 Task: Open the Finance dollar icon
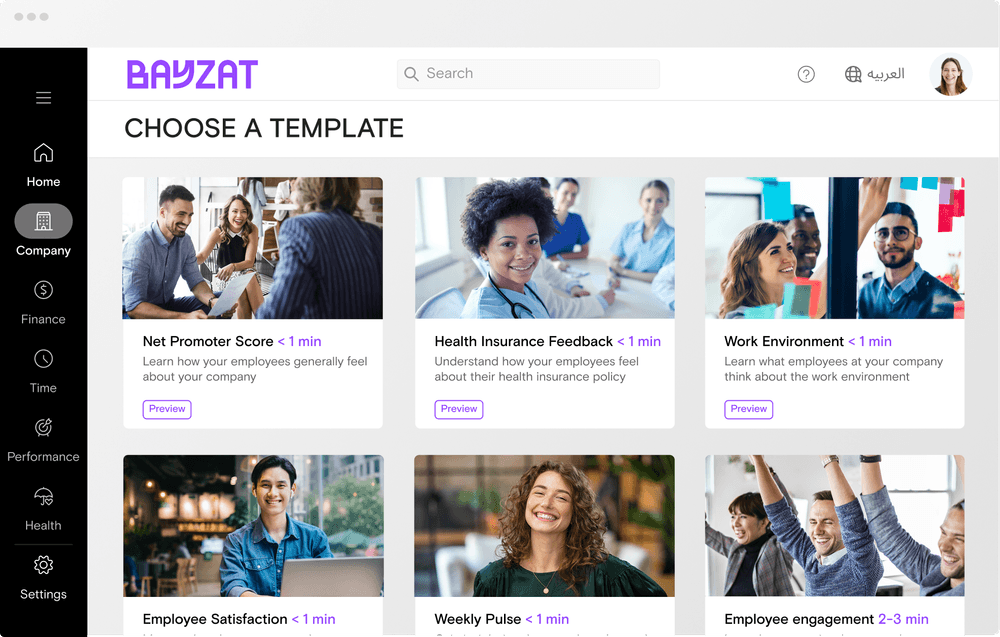click(43, 290)
